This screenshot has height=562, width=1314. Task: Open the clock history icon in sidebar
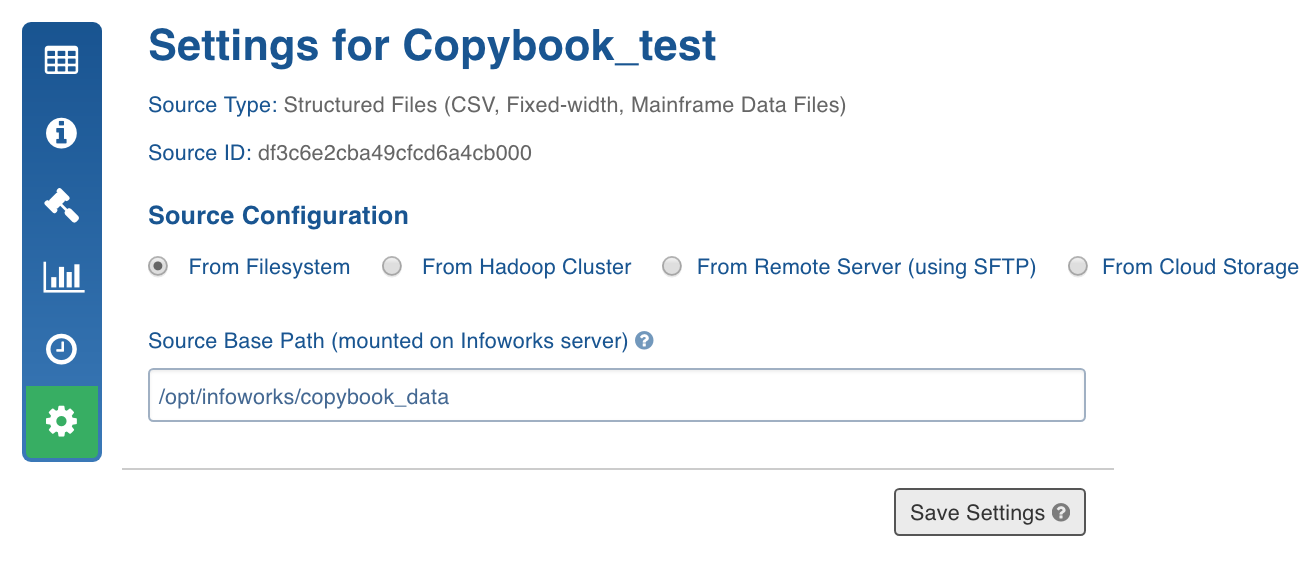coord(61,349)
